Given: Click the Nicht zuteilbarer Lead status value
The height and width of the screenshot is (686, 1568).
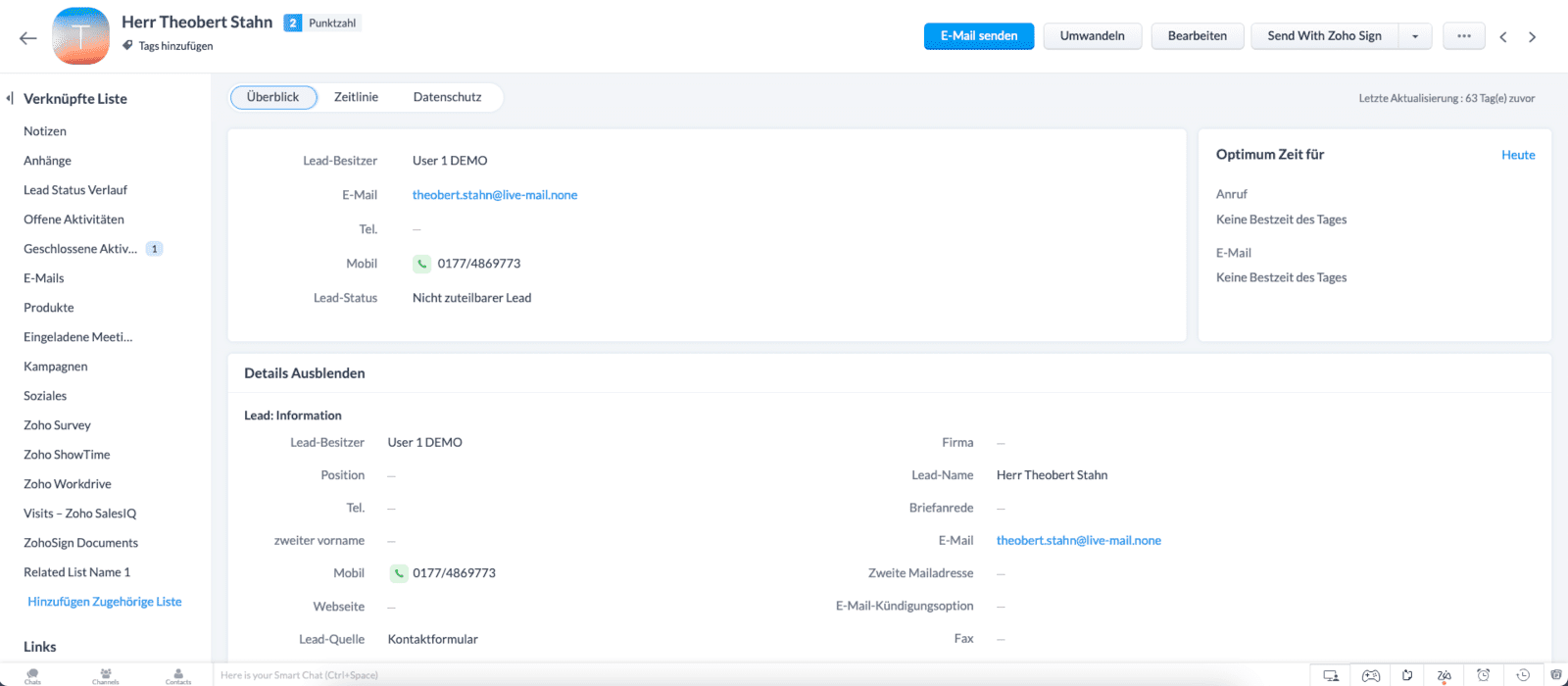Looking at the screenshot, I should click(472, 298).
